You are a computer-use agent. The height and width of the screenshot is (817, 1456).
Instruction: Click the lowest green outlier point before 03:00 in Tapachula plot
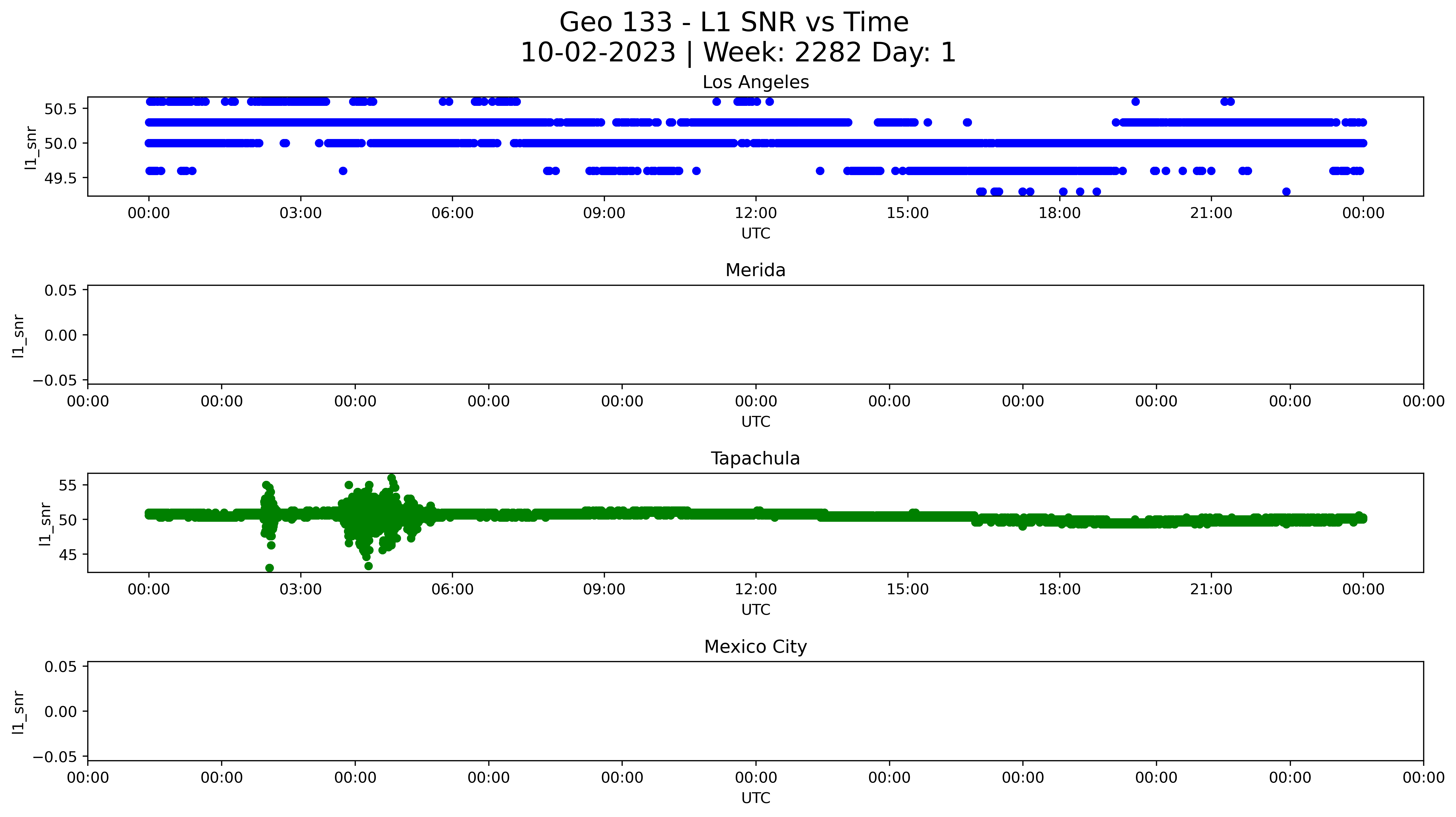[270, 568]
